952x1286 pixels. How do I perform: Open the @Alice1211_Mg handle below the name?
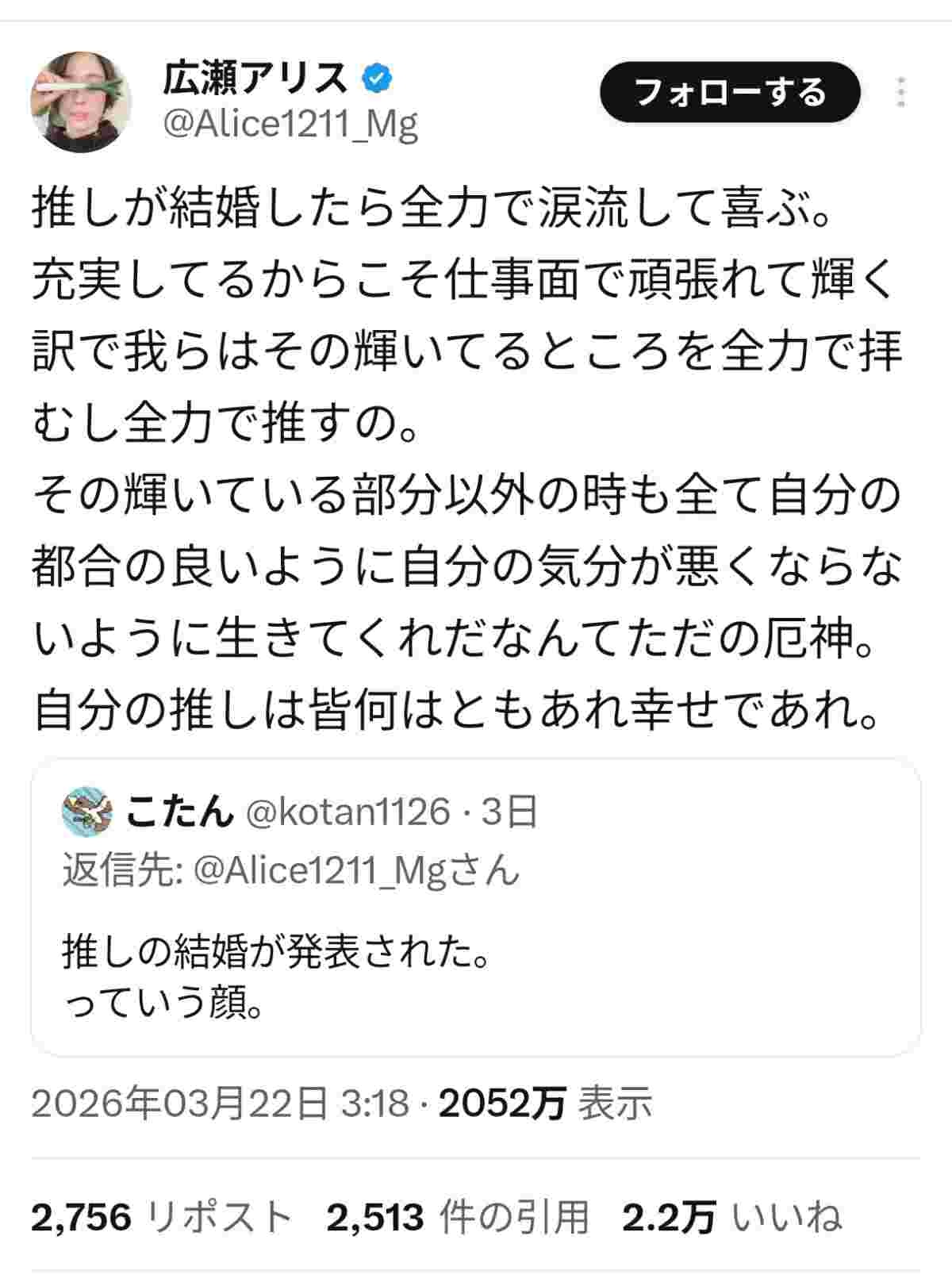(290, 125)
